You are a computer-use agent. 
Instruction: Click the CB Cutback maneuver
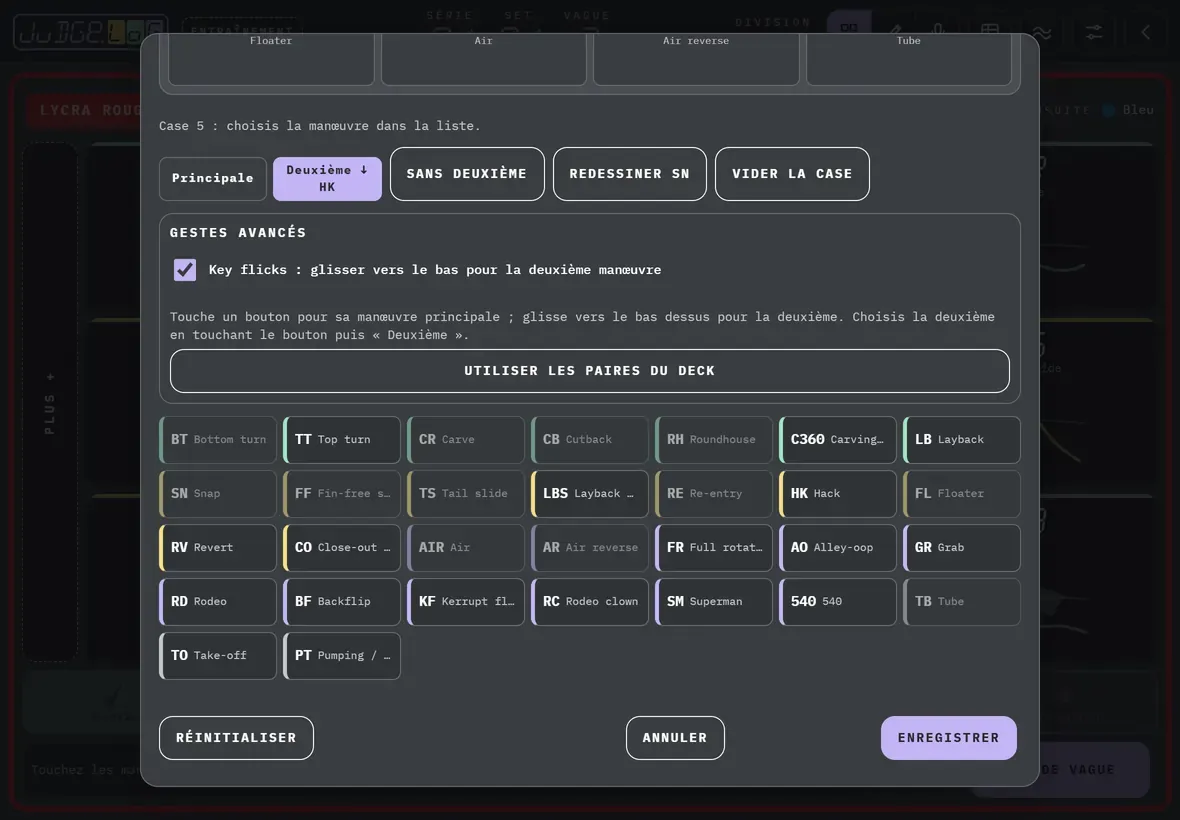tap(590, 439)
